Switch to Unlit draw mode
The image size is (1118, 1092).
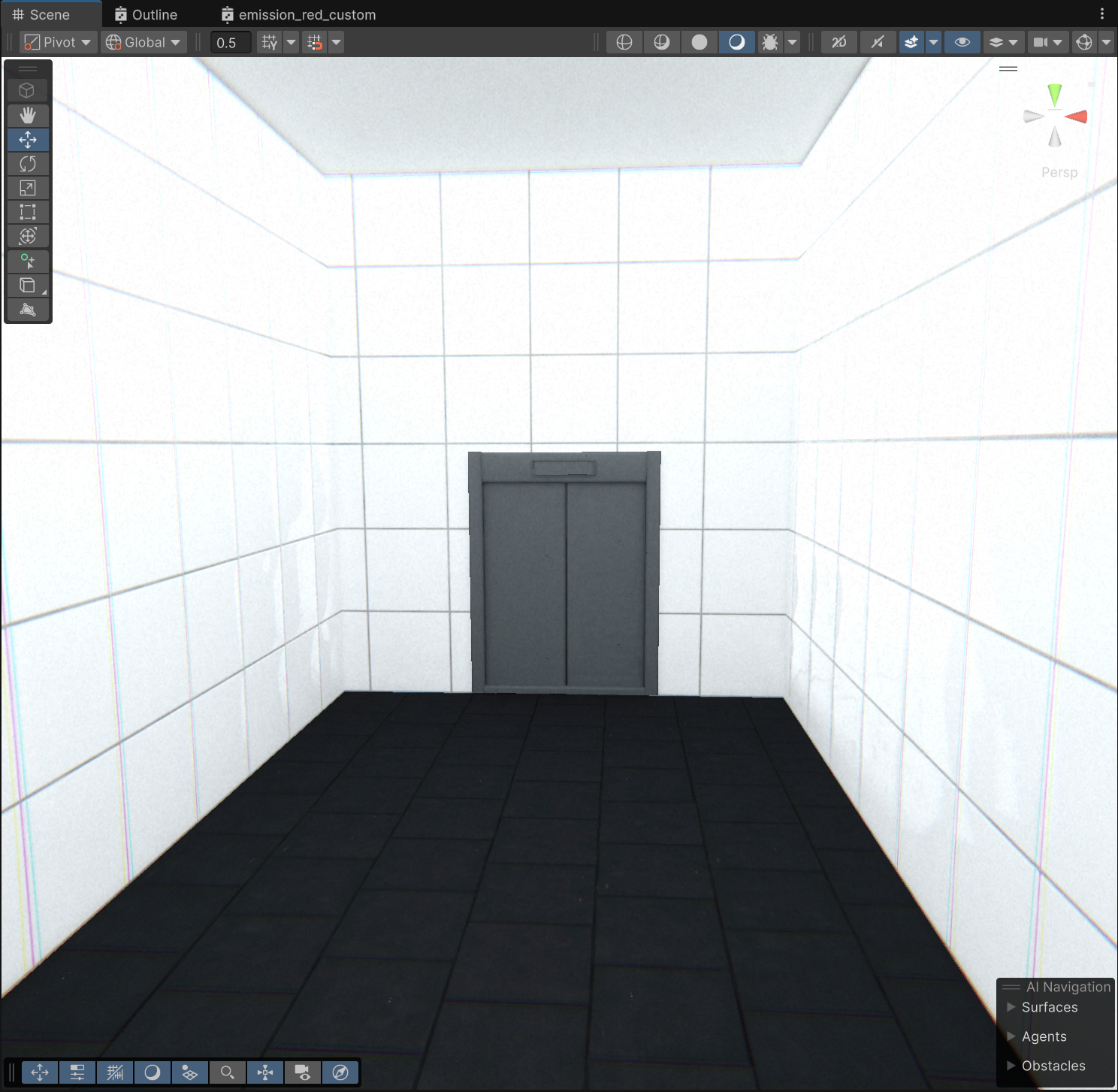click(x=700, y=42)
